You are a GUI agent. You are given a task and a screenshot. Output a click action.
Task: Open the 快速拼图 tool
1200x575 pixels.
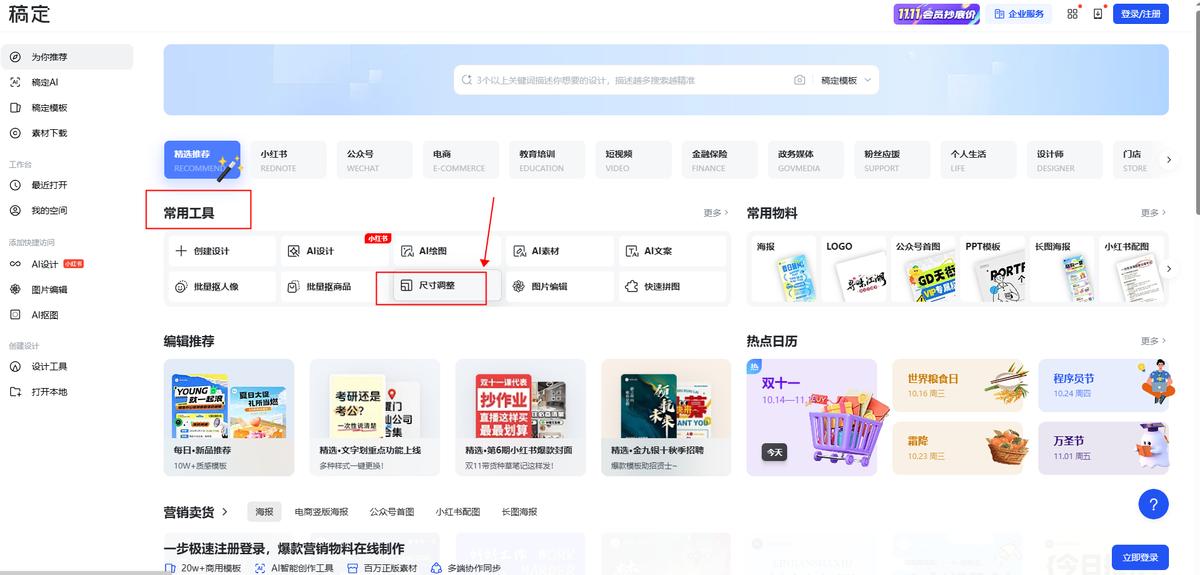click(673, 286)
